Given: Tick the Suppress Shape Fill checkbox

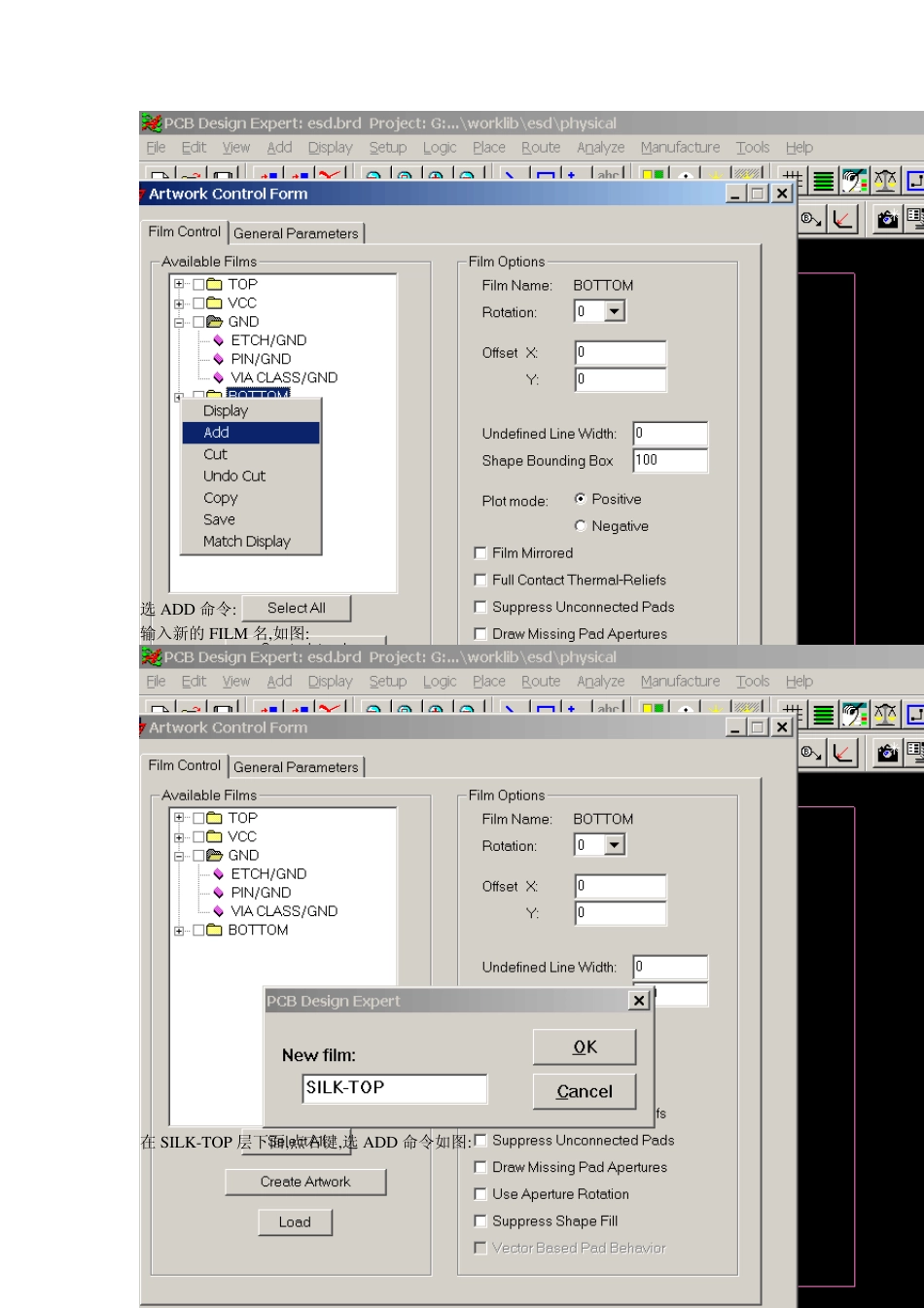Looking at the screenshot, I should coord(480,1220).
